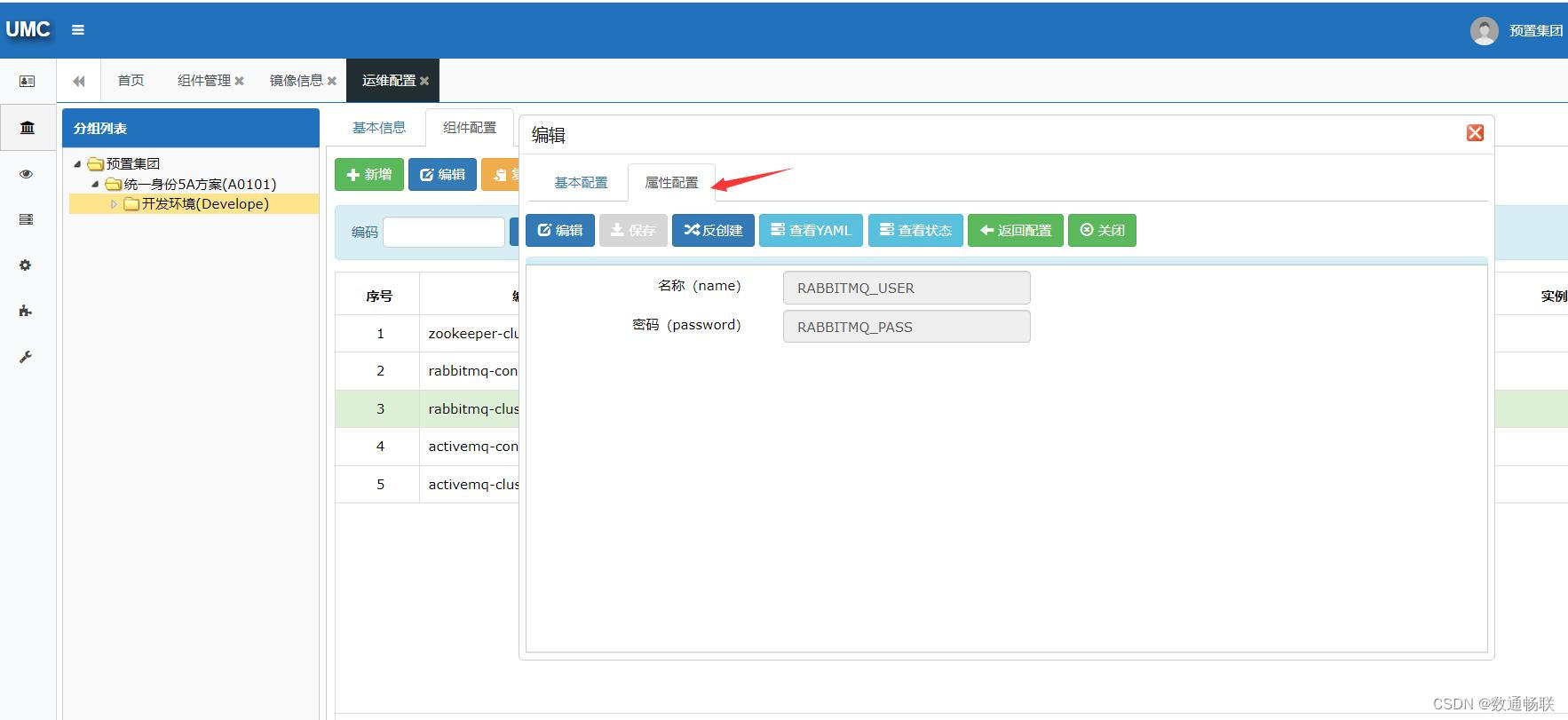This screenshot has width=1568, height=720.
Task: Open the ID card icon in sidebar
Action: coord(27,82)
